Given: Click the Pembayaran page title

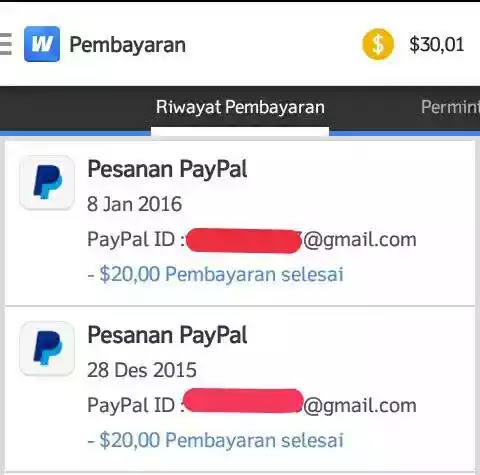Looking at the screenshot, I should (127, 45).
